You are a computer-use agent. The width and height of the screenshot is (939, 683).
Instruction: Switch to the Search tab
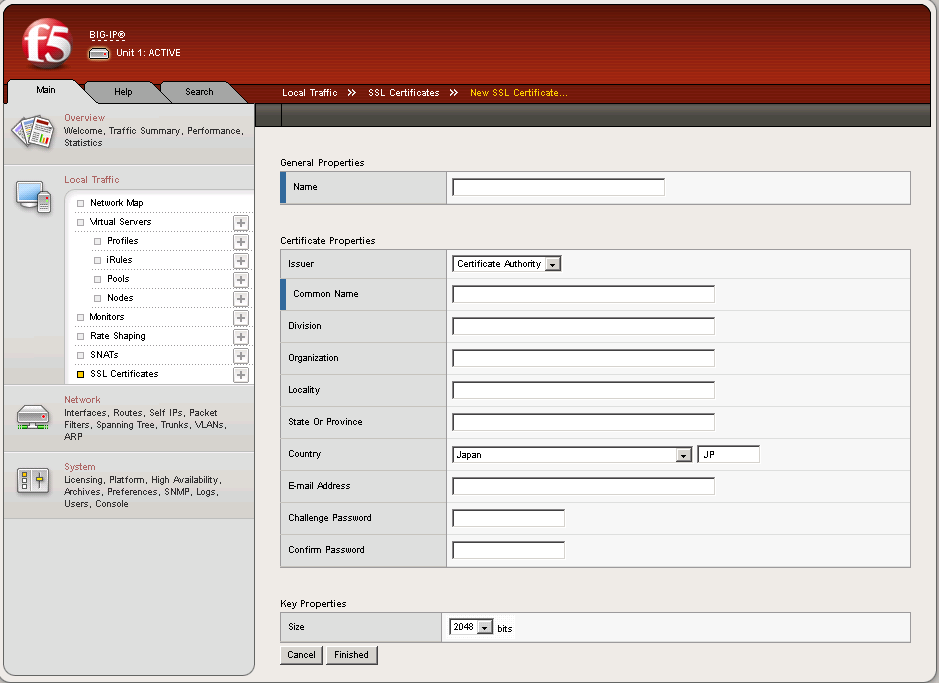click(x=199, y=92)
